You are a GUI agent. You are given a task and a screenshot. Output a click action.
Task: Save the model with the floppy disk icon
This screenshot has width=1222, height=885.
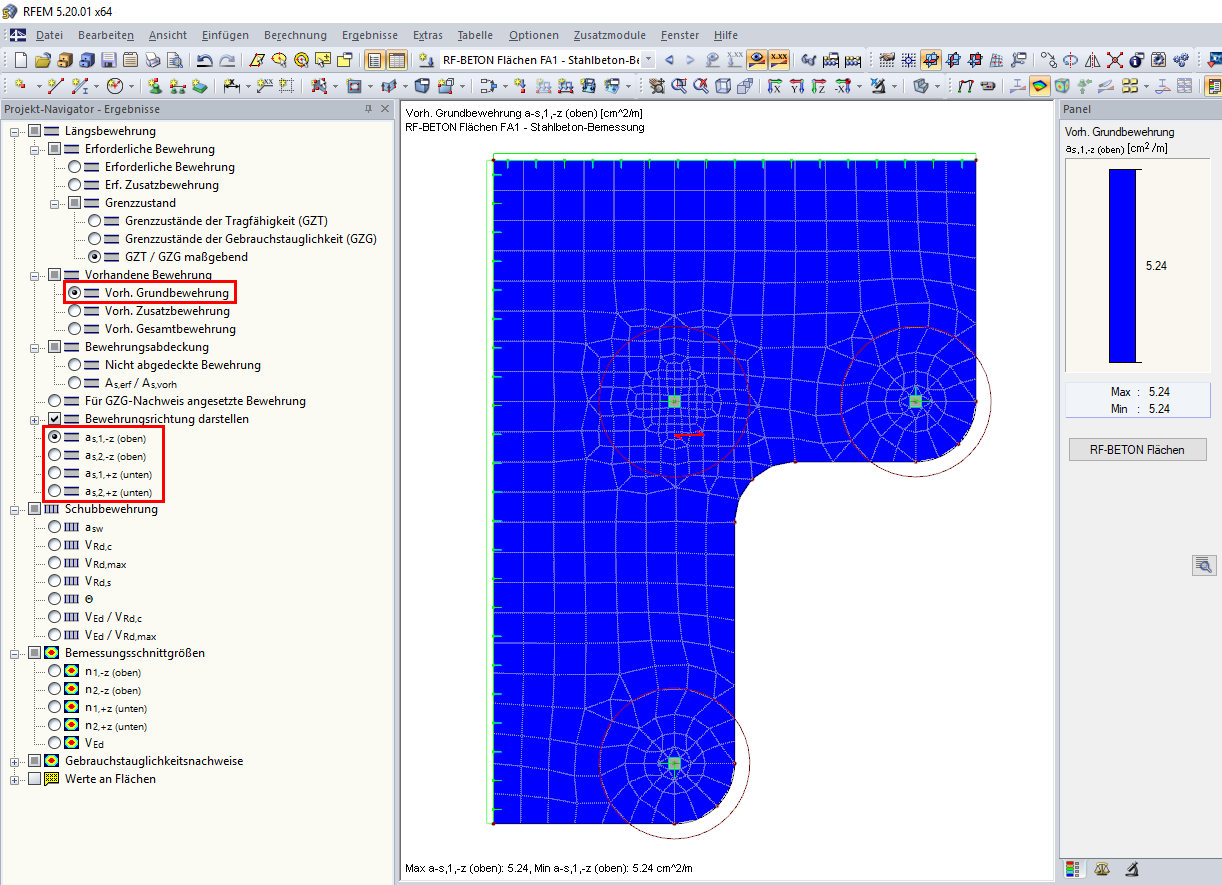(x=108, y=60)
